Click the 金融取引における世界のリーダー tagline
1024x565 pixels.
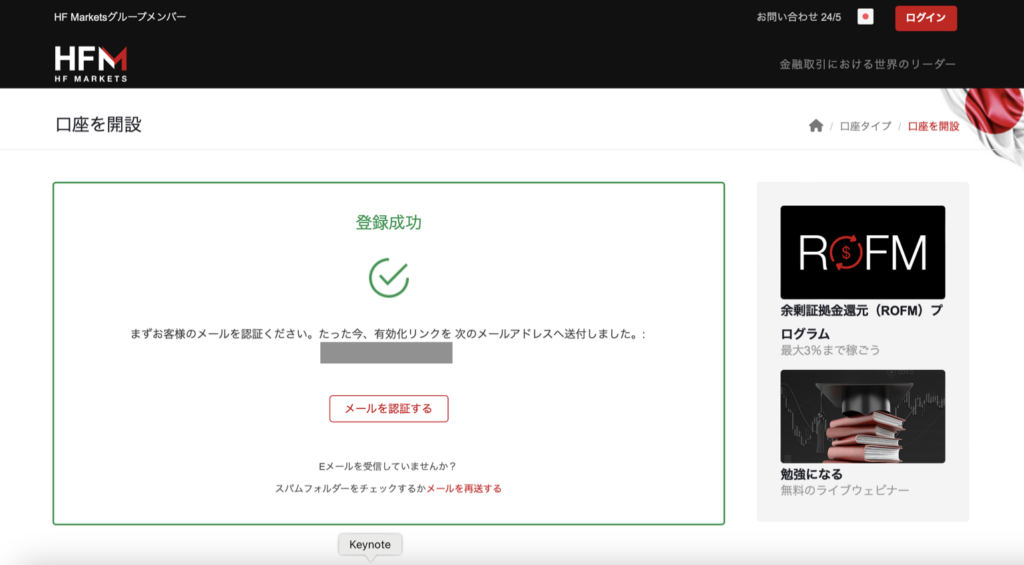coord(867,64)
